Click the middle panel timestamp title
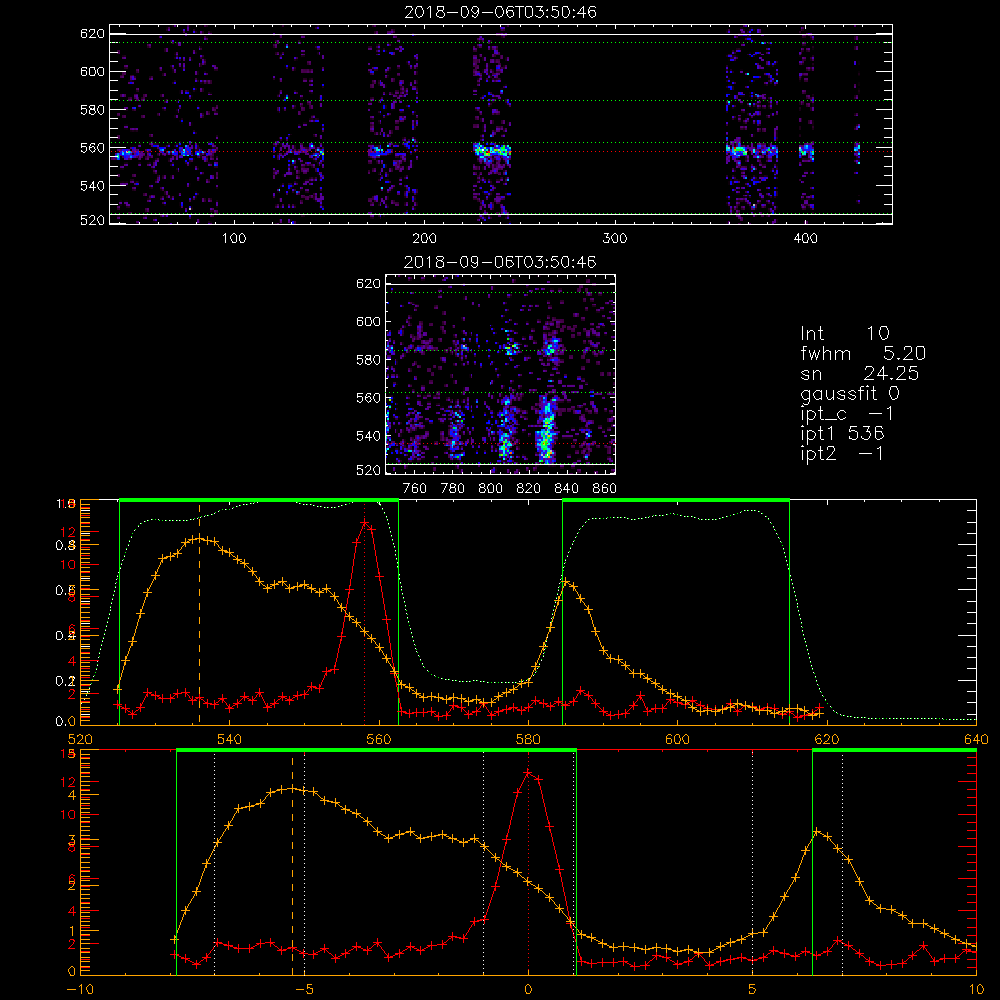1000x1000 pixels. 500,262
